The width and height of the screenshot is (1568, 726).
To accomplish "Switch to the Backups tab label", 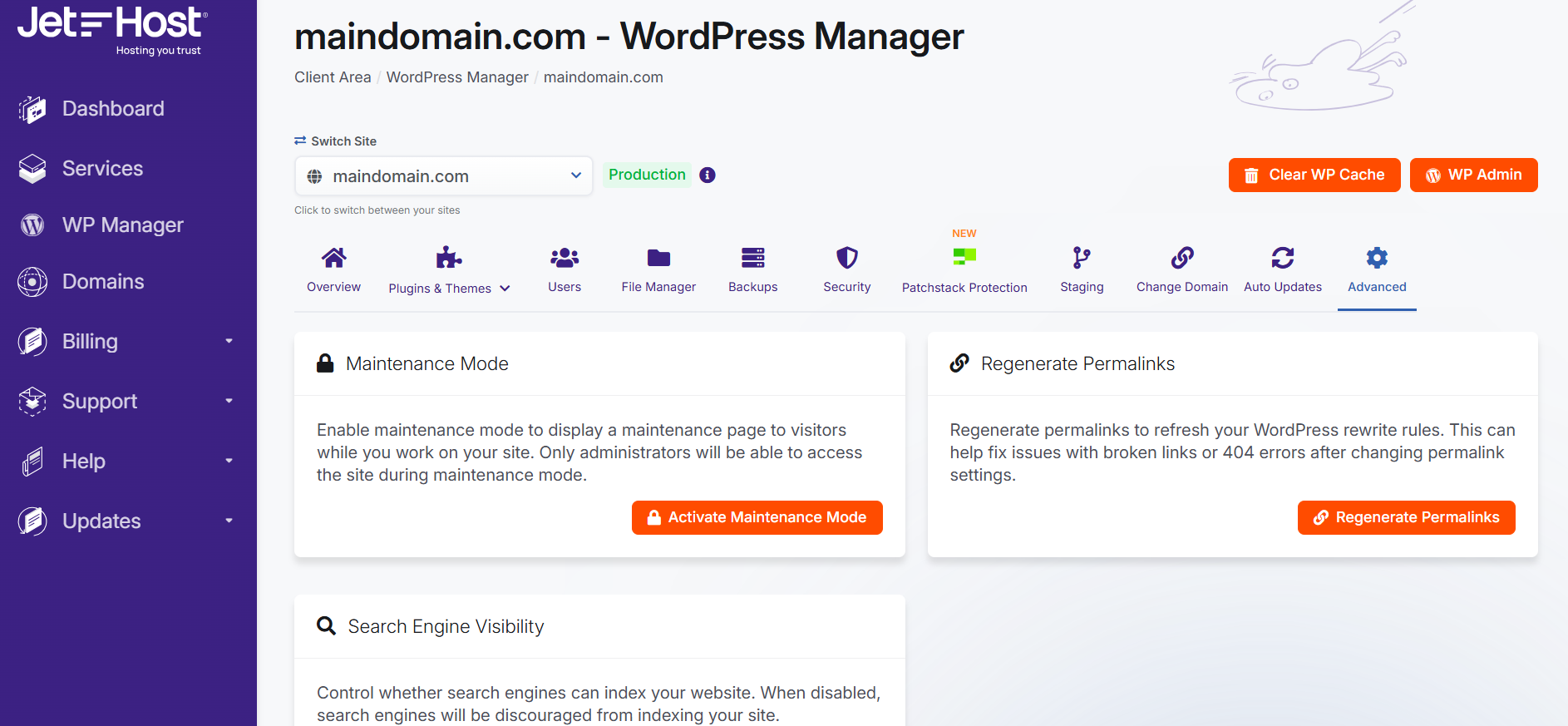I will 753,287.
